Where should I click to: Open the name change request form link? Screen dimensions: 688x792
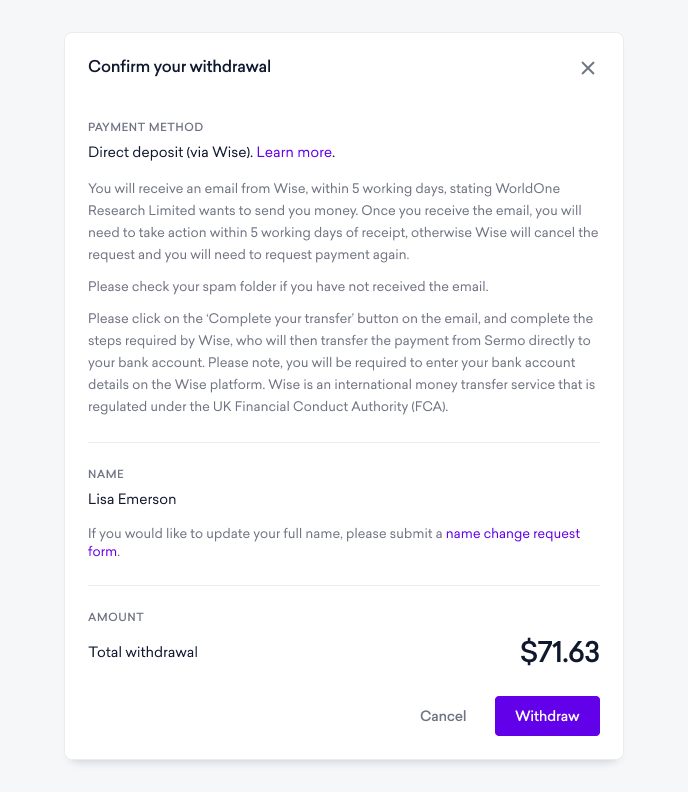click(x=513, y=533)
